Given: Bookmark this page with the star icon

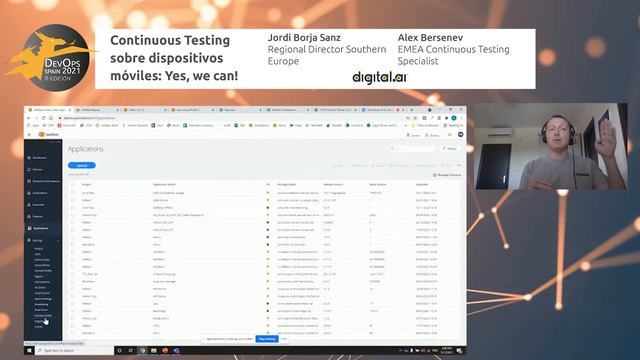Looking at the screenshot, I should point(415,118).
